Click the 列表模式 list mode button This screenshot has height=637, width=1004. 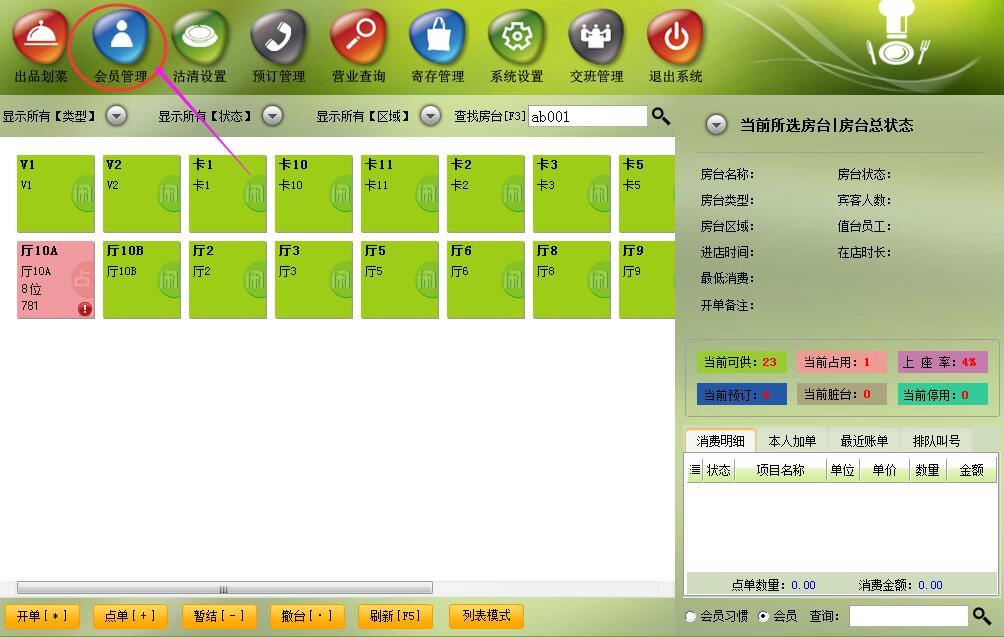(x=486, y=616)
